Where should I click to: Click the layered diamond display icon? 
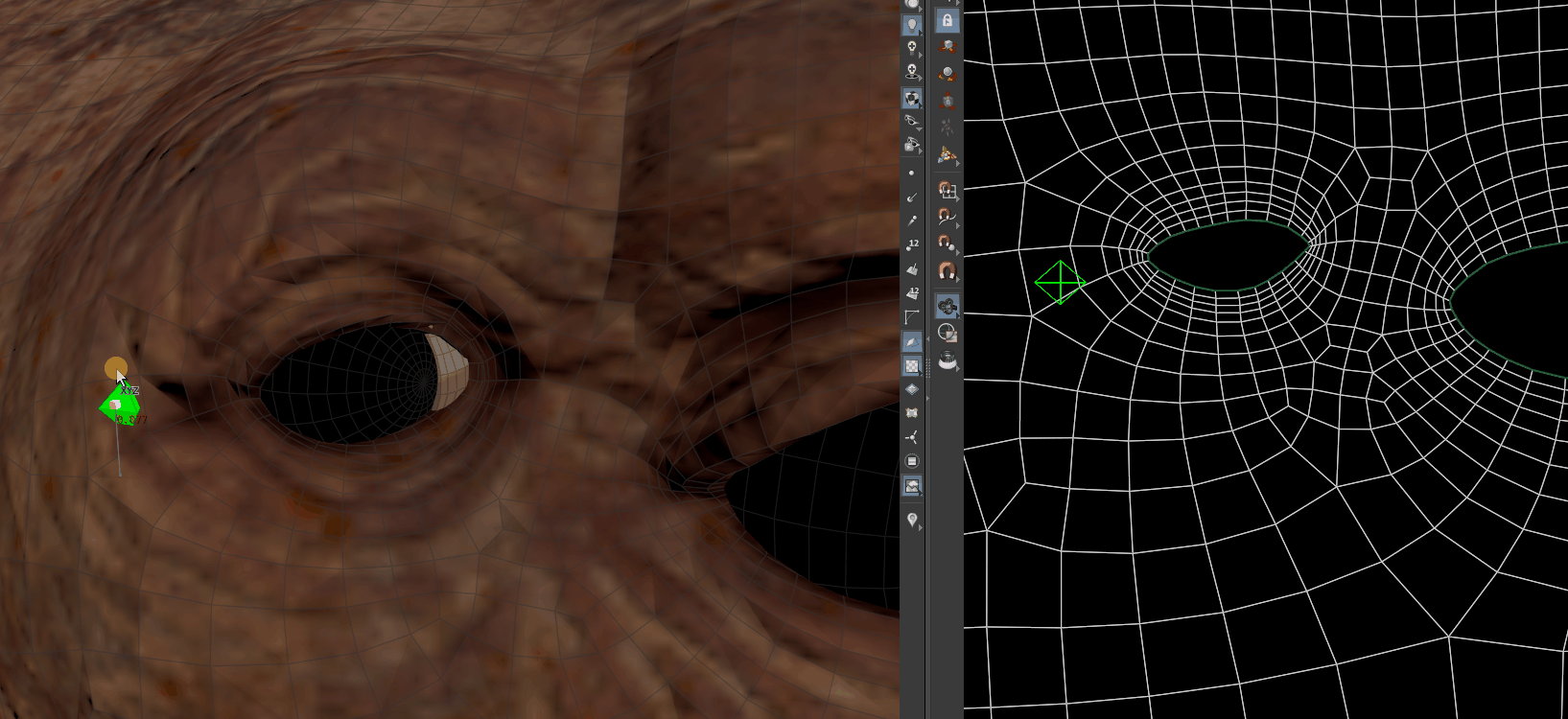click(912, 389)
